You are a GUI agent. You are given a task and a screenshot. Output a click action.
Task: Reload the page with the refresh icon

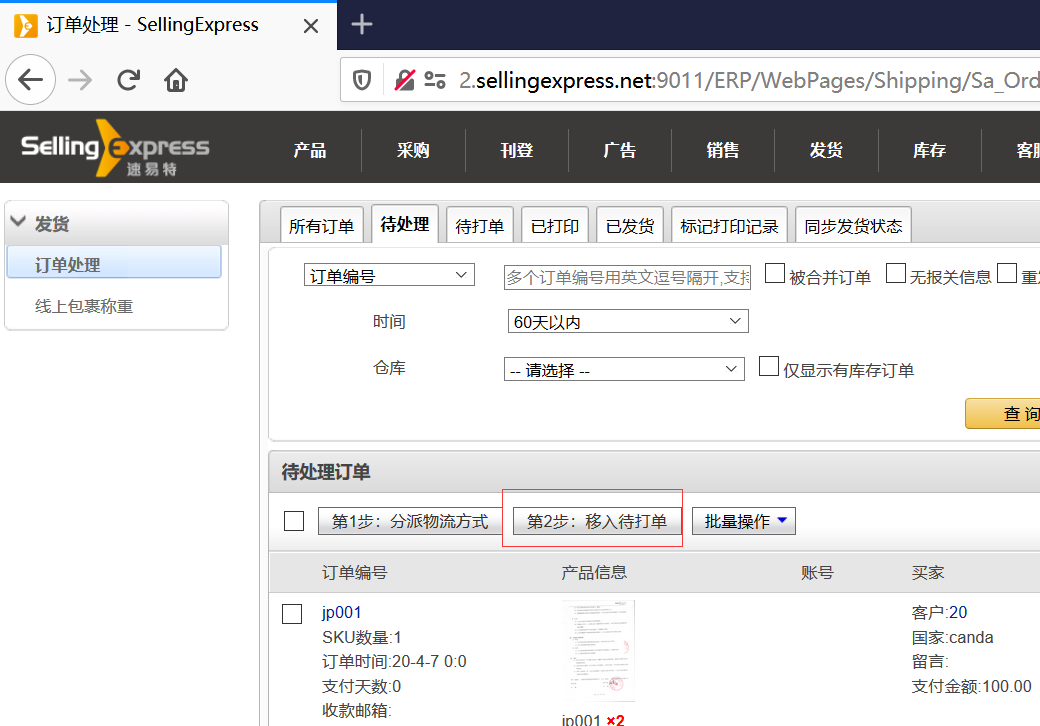coord(128,80)
